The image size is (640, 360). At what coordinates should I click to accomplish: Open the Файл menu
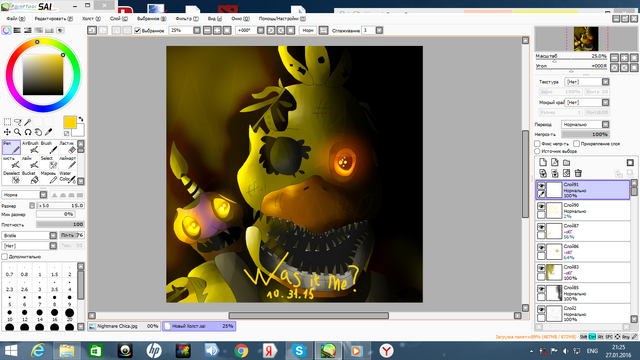16,18
